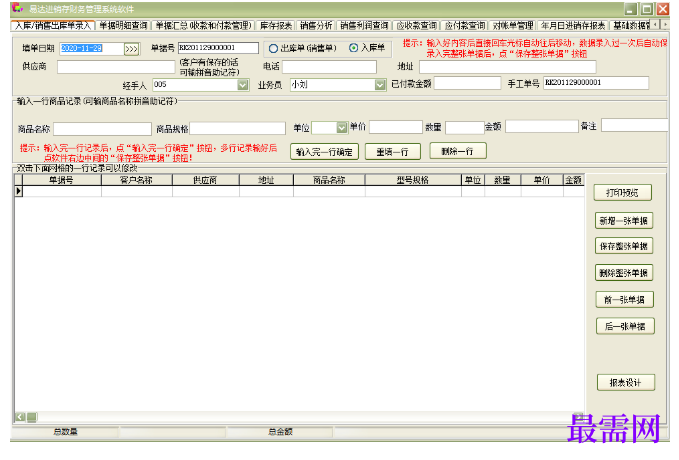Click the horizontal scrollbar left arrow

point(20,417)
